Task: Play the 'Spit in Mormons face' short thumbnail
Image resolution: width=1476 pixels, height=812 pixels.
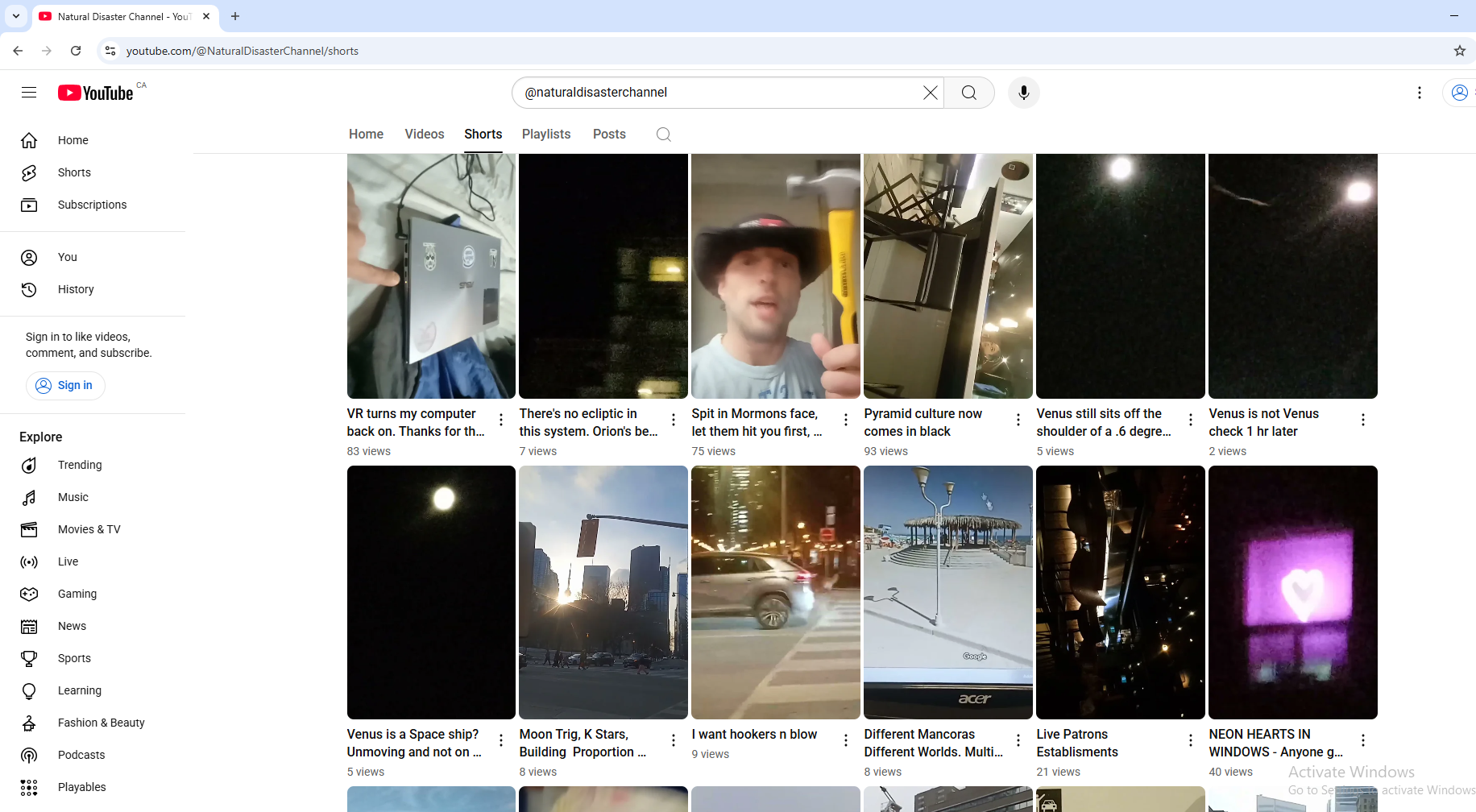Action: (x=775, y=275)
